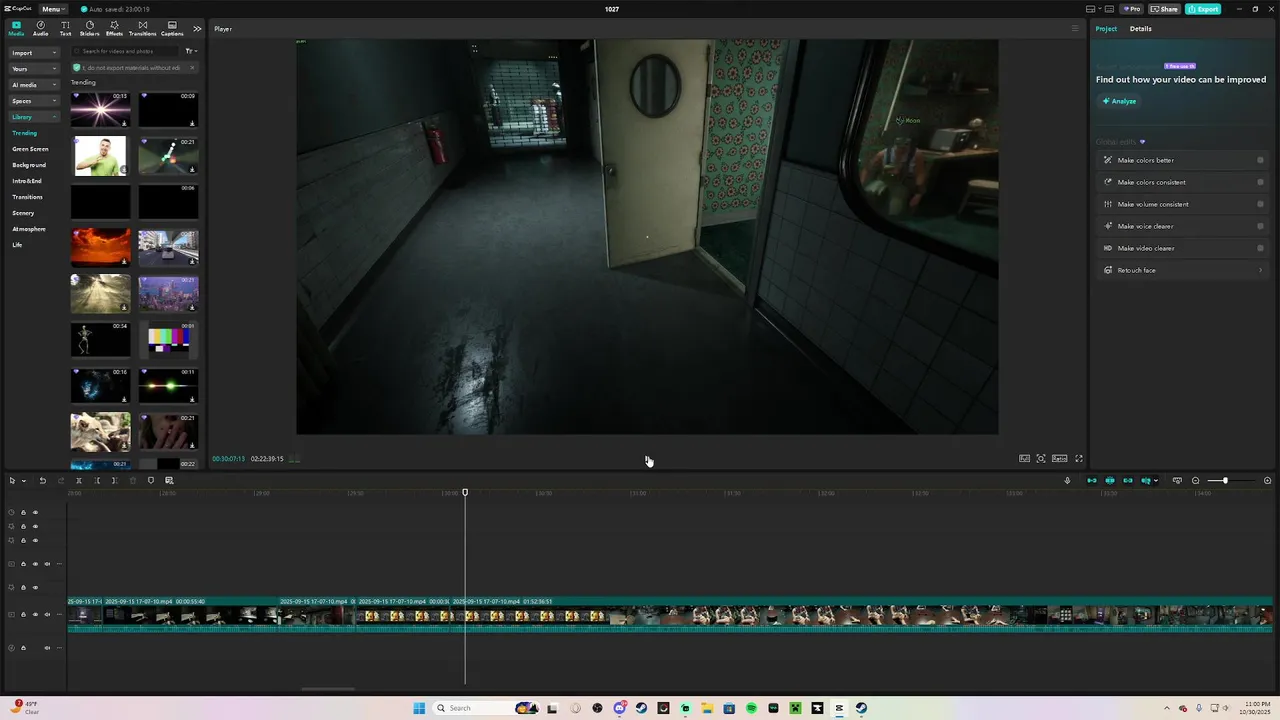The image size is (1280, 720).
Task: Switch to the Text tab
Action: 65,28
